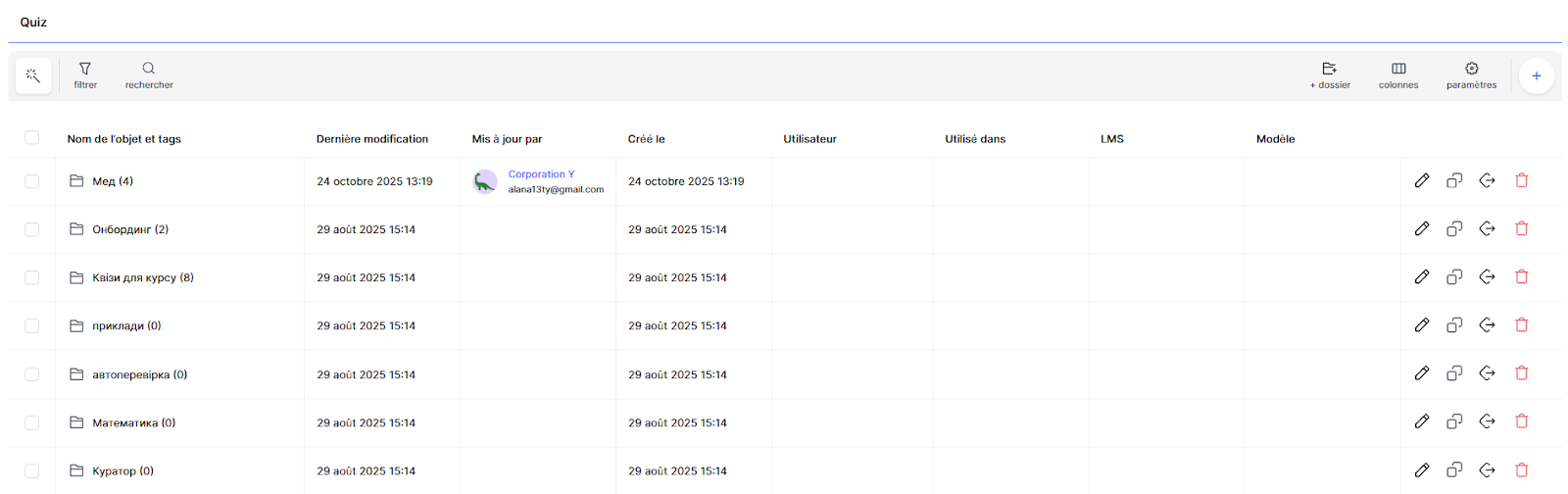Delete the приклади folder
The height and width of the screenshot is (494, 1568).
pyautogui.click(x=1522, y=324)
